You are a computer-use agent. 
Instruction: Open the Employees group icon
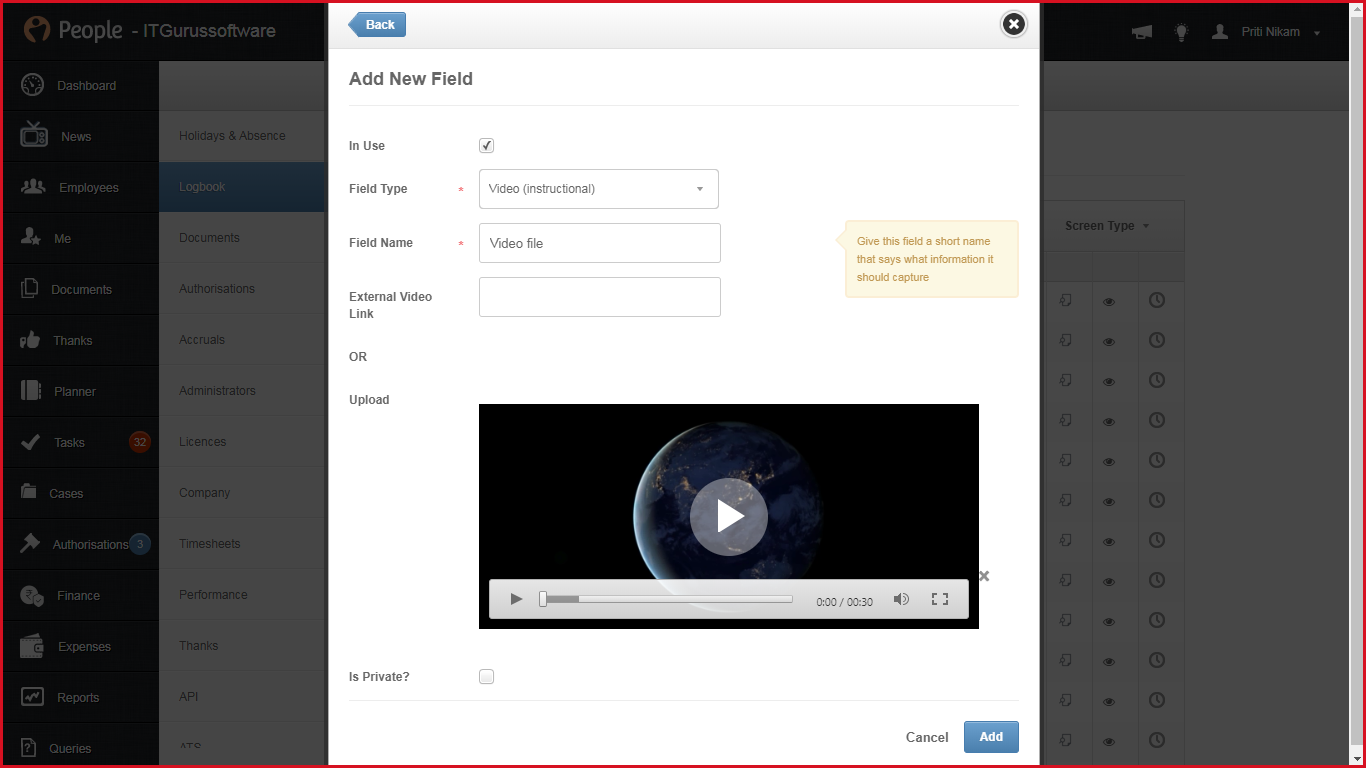pyautogui.click(x=33, y=187)
